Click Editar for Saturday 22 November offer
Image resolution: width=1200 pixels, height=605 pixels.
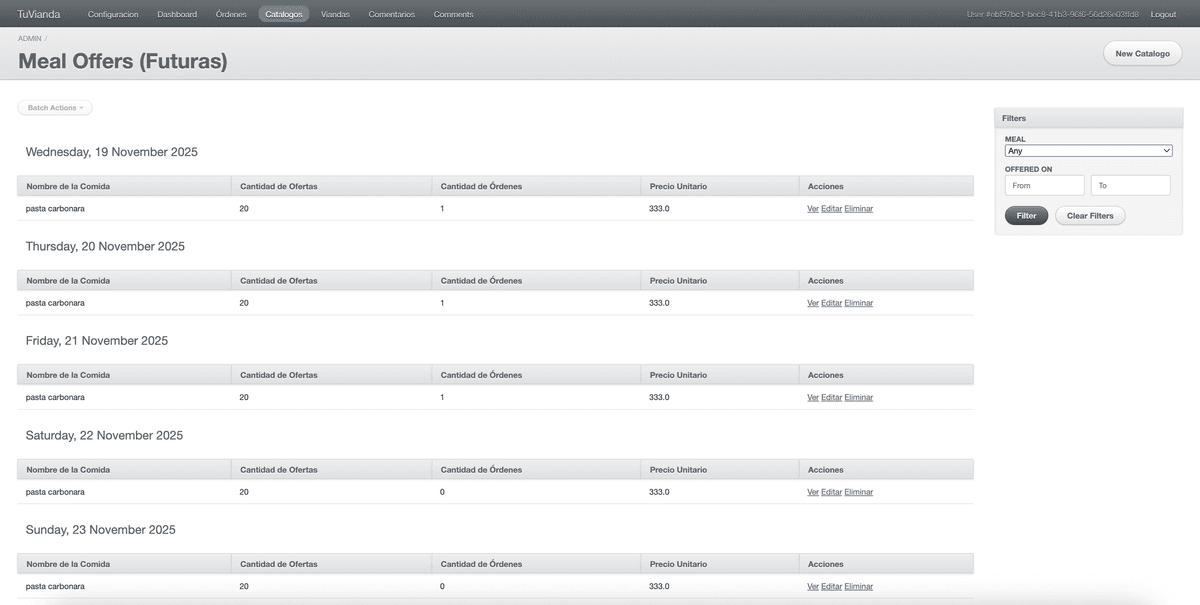pyautogui.click(x=831, y=492)
